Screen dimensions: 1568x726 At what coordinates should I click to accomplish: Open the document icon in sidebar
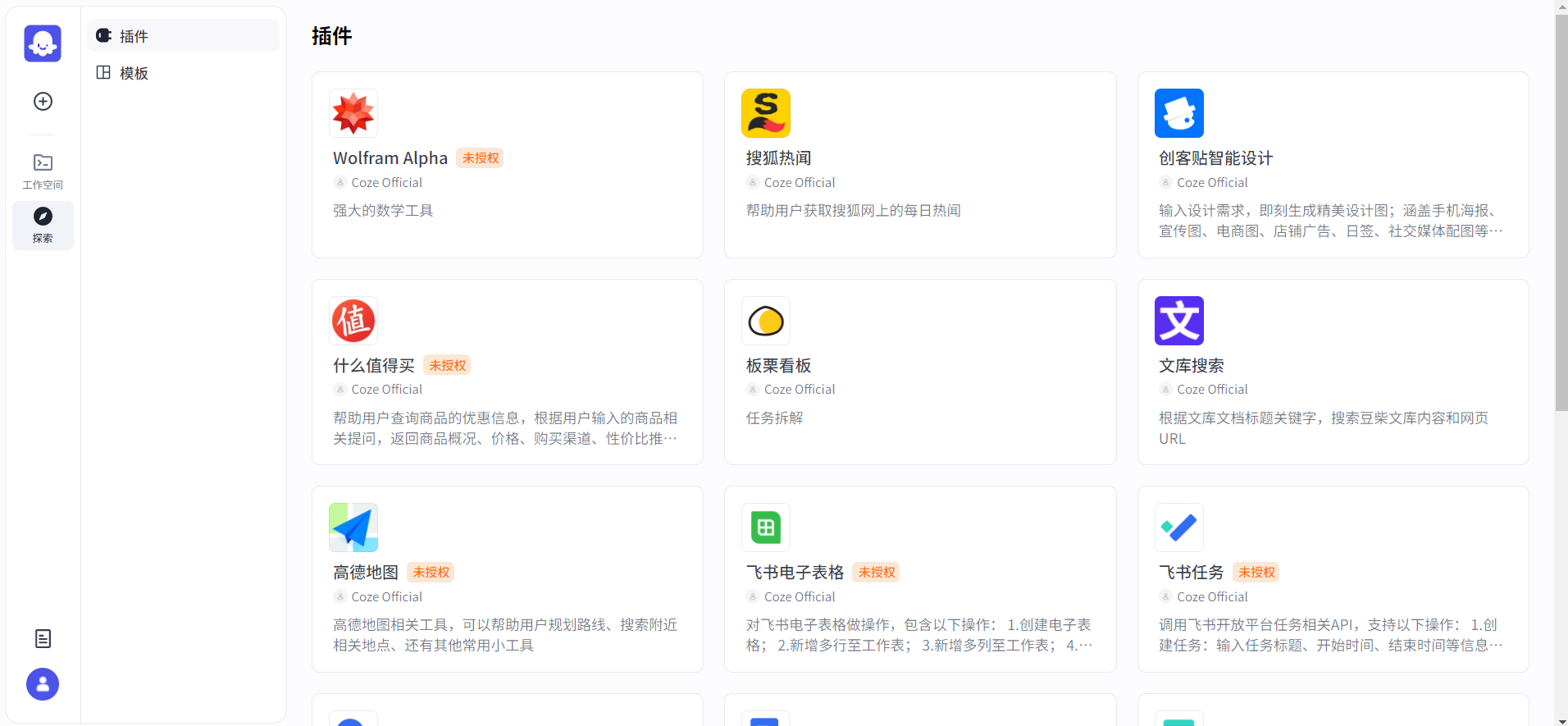pyautogui.click(x=43, y=638)
